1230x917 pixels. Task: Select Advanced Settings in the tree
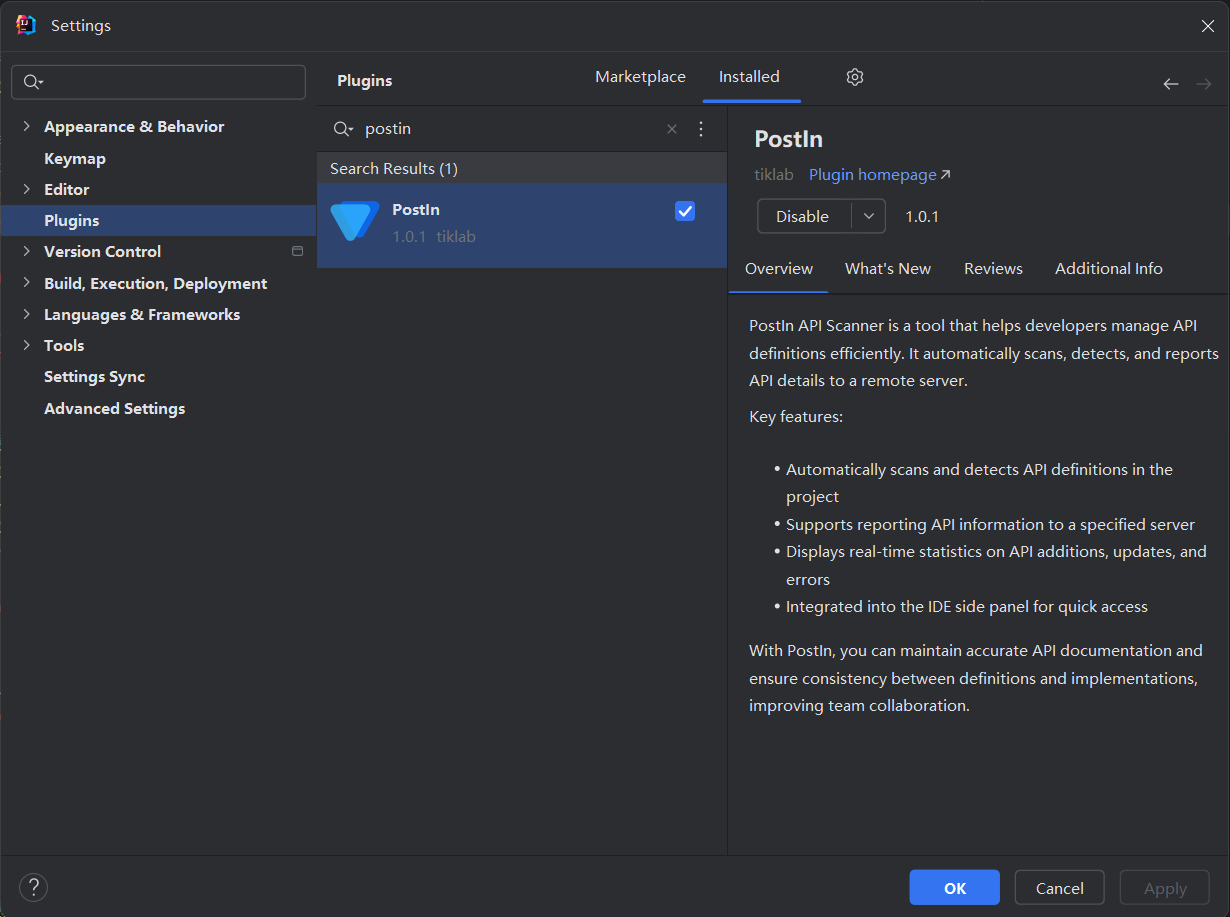click(115, 408)
